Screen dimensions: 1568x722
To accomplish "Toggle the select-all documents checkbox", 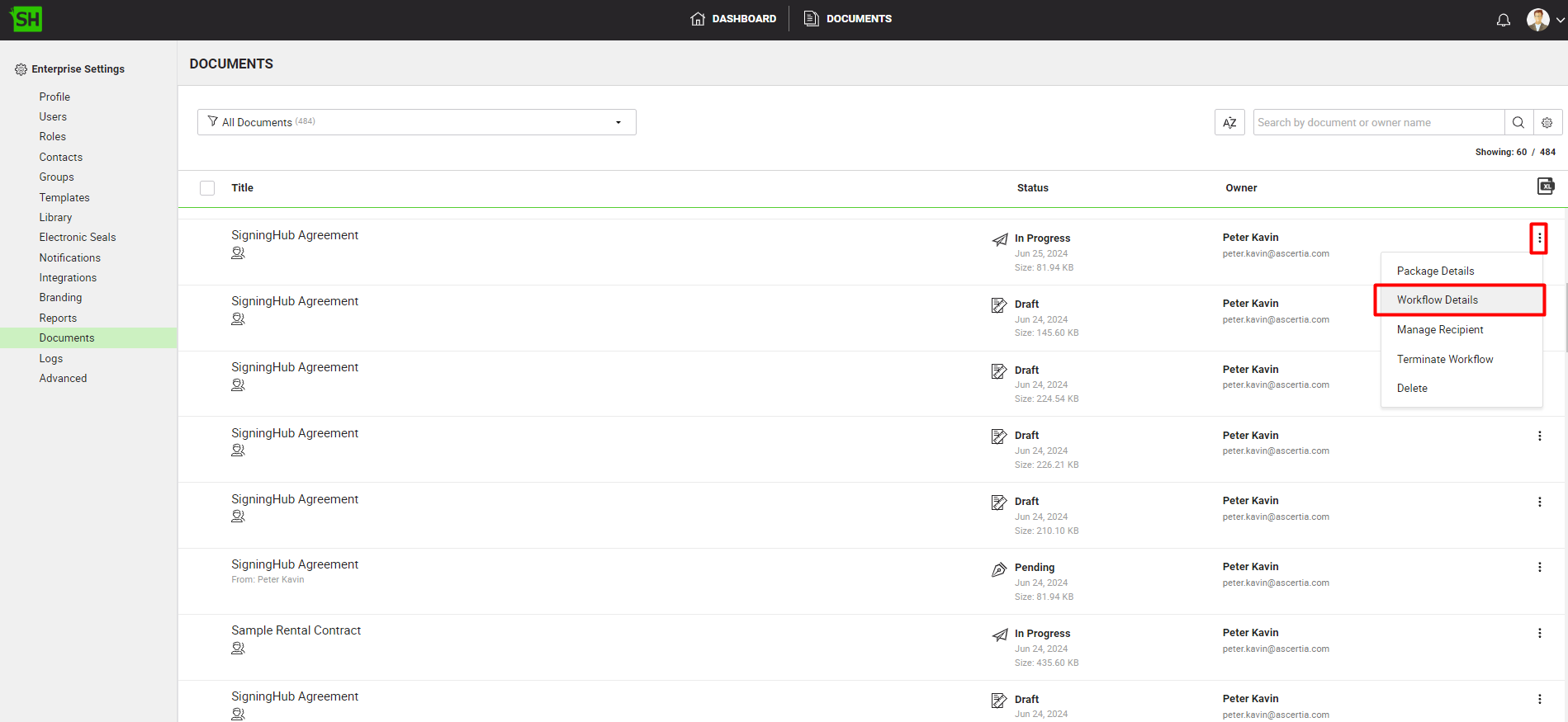I will click(207, 188).
